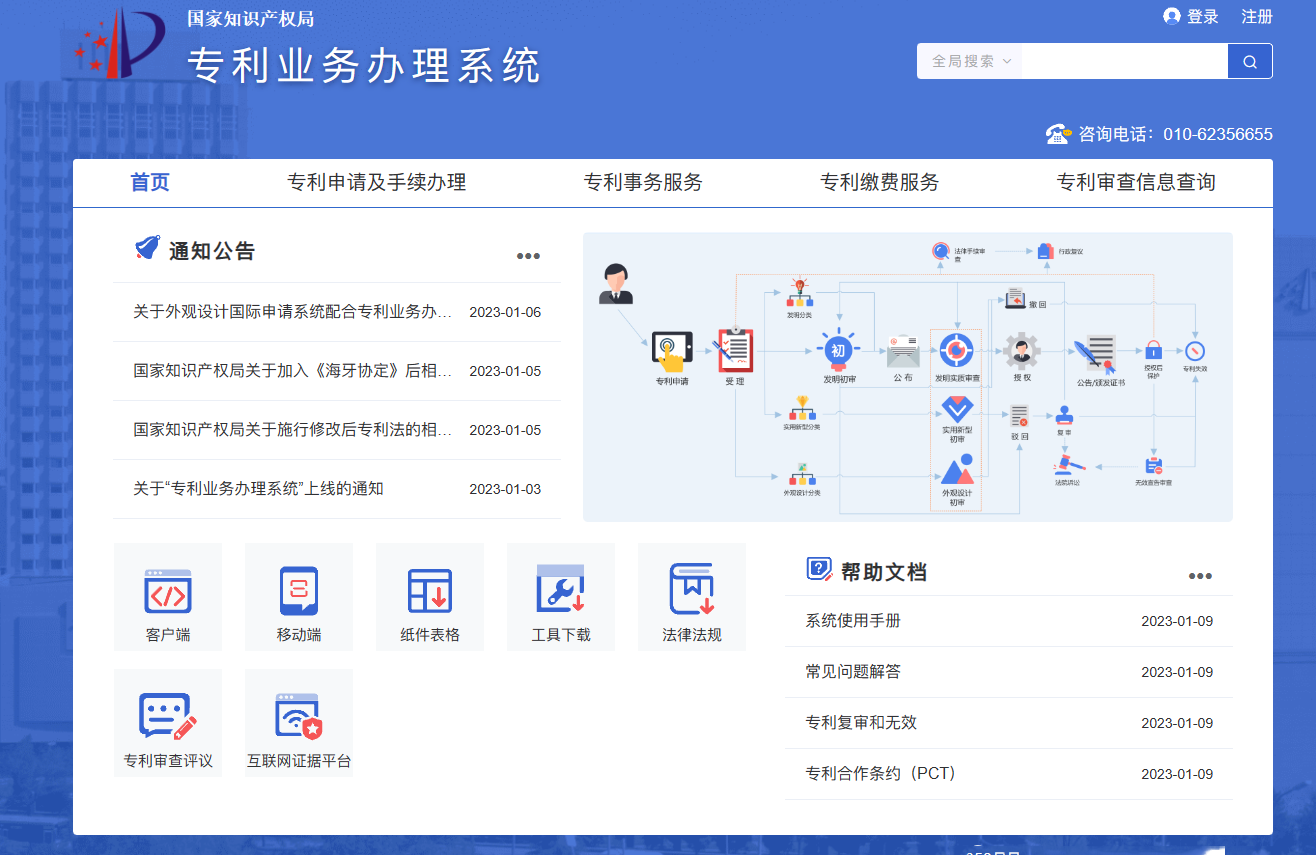Open notice about 施行修改后专利法

click(x=293, y=430)
